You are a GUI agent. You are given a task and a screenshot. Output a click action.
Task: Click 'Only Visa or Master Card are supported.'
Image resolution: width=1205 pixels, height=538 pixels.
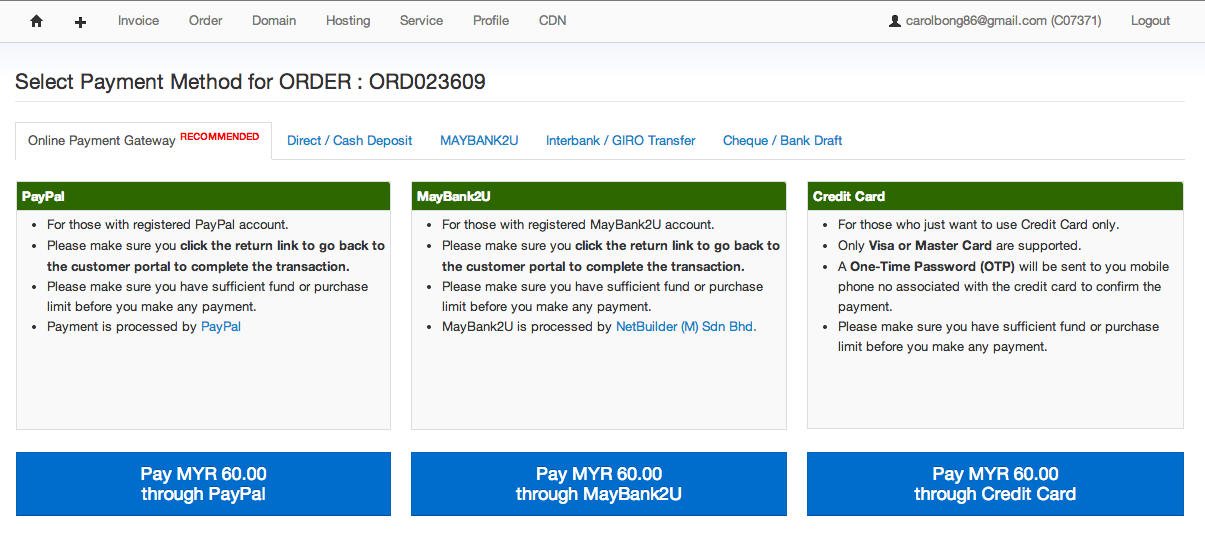point(959,246)
